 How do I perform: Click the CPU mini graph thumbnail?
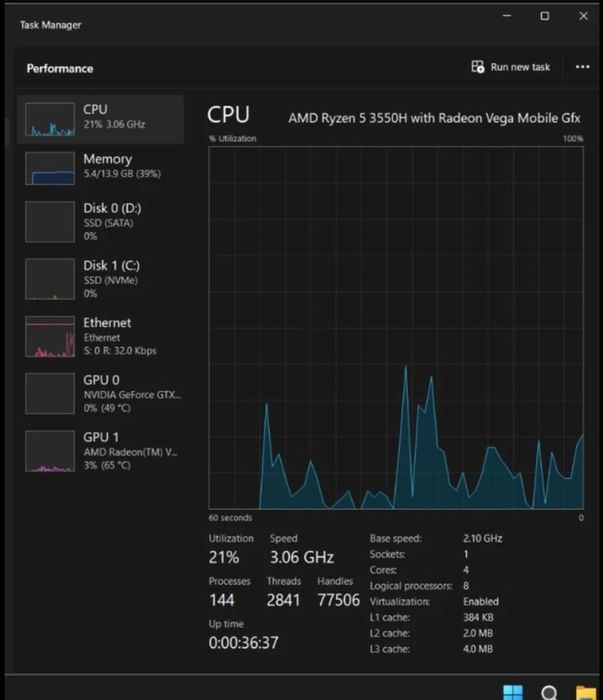click(50, 121)
